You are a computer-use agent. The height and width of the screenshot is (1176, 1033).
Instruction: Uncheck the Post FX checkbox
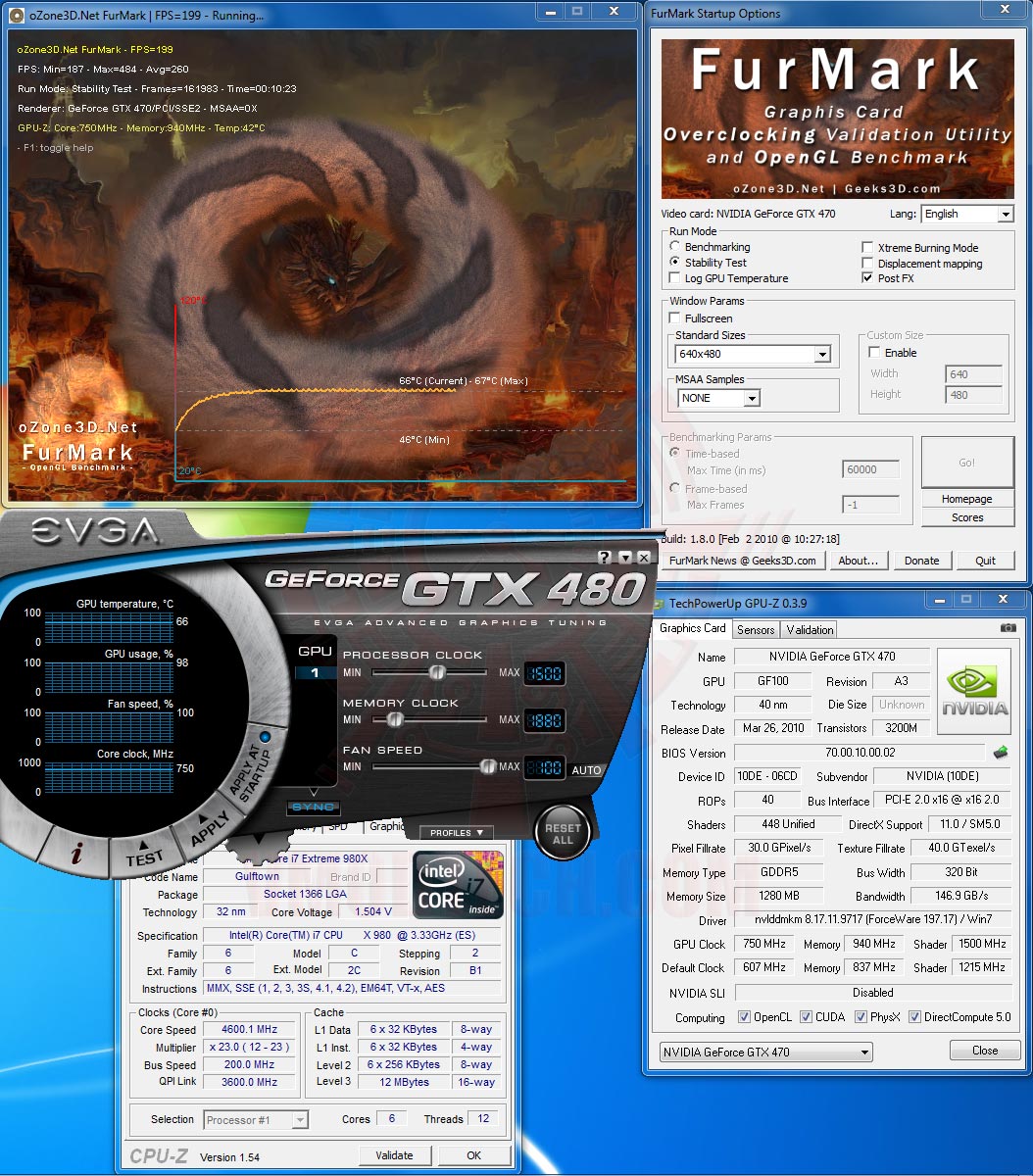[867, 278]
